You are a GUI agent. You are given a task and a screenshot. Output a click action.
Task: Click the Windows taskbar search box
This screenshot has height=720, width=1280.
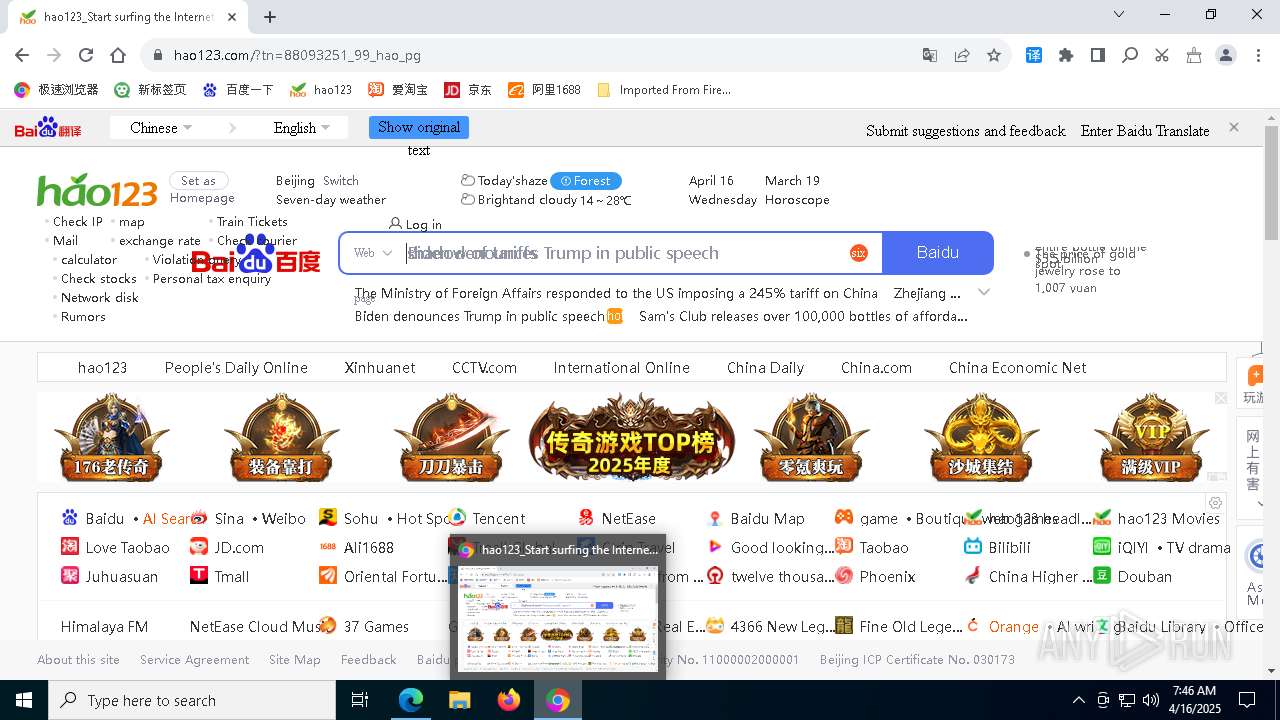pyautogui.click(x=192, y=700)
